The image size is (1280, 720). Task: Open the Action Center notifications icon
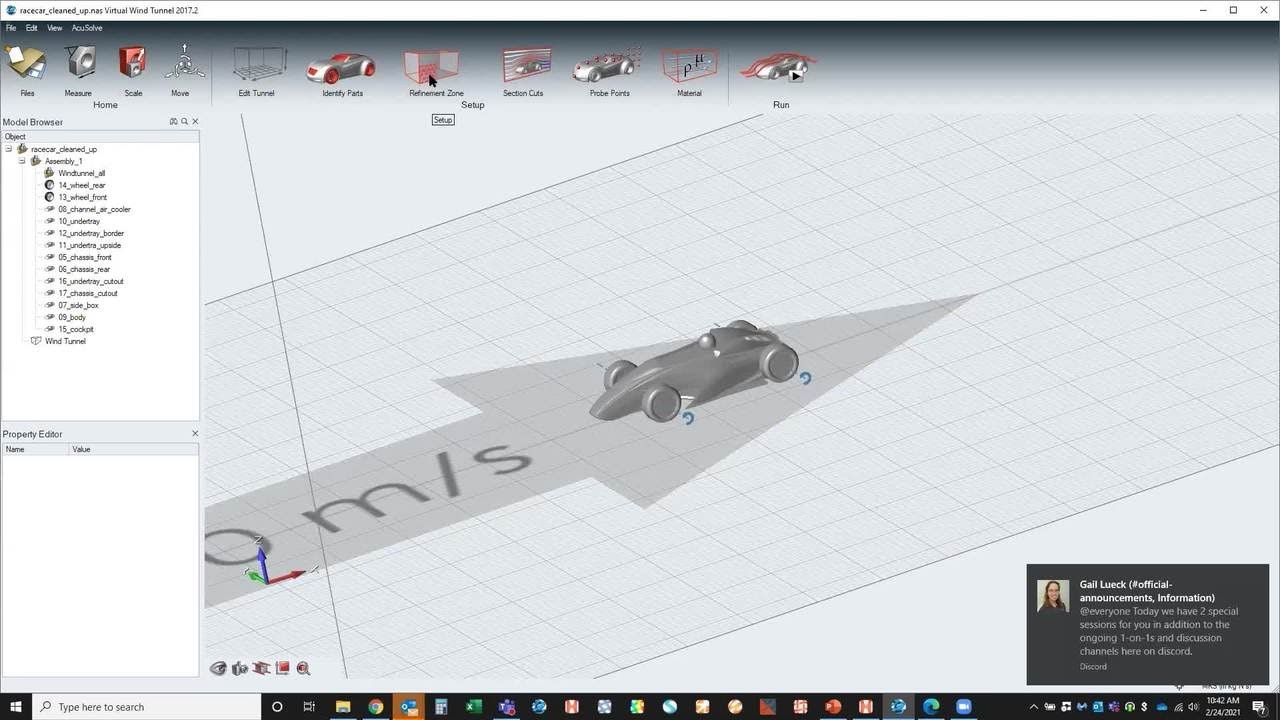[1259, 706]
